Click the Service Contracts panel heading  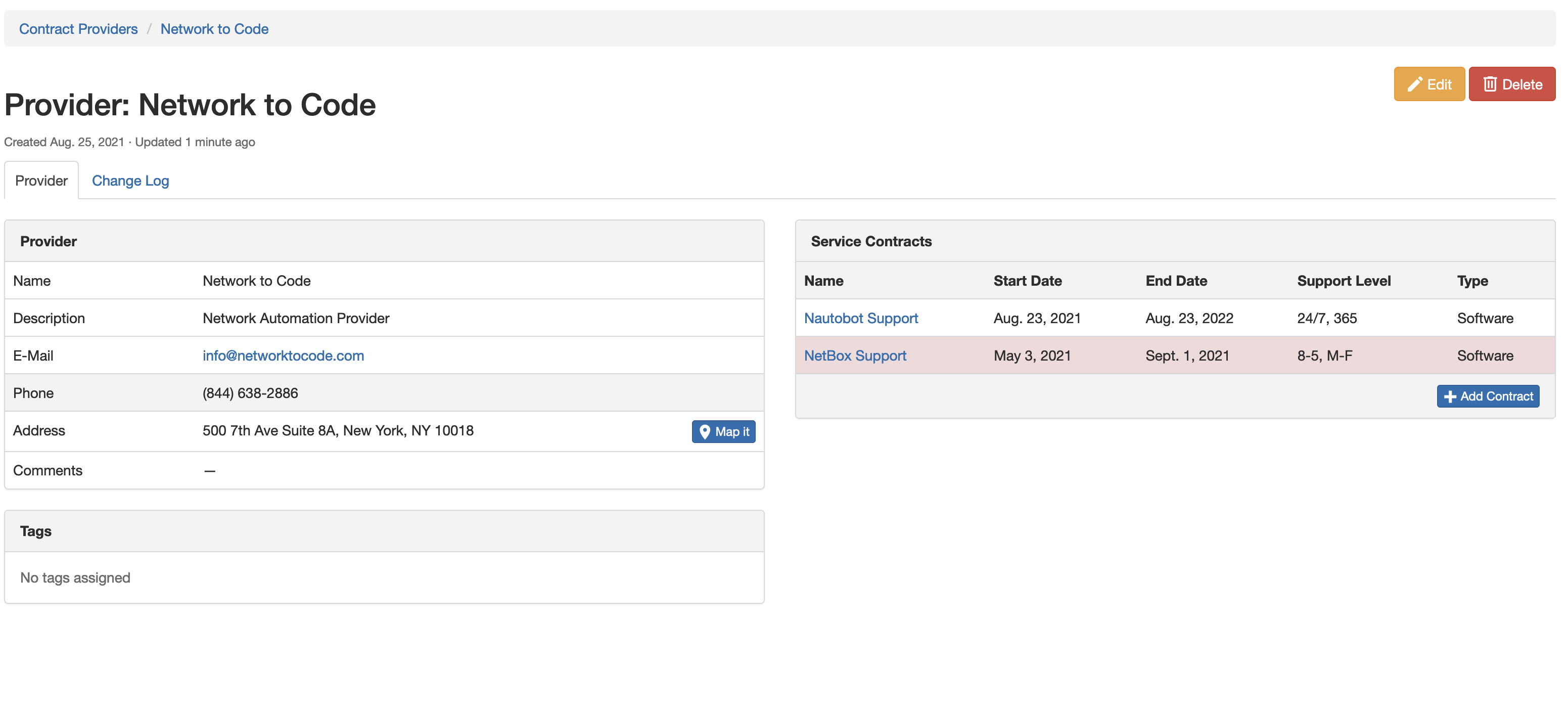[870, 241]
